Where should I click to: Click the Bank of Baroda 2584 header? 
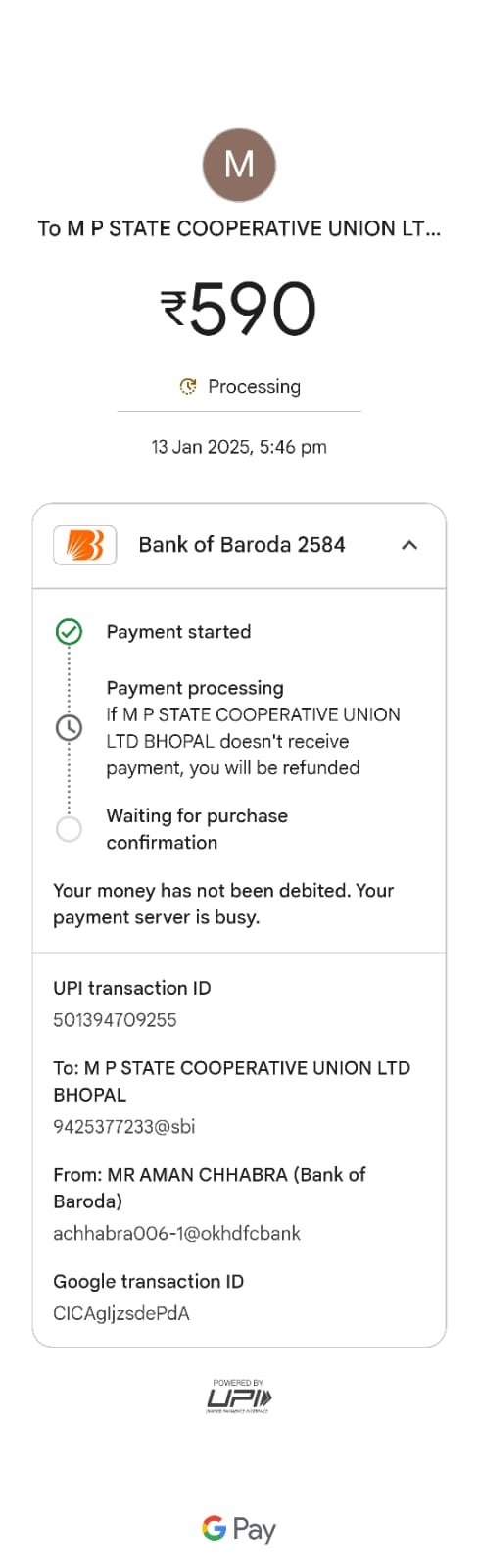(239, 546)
